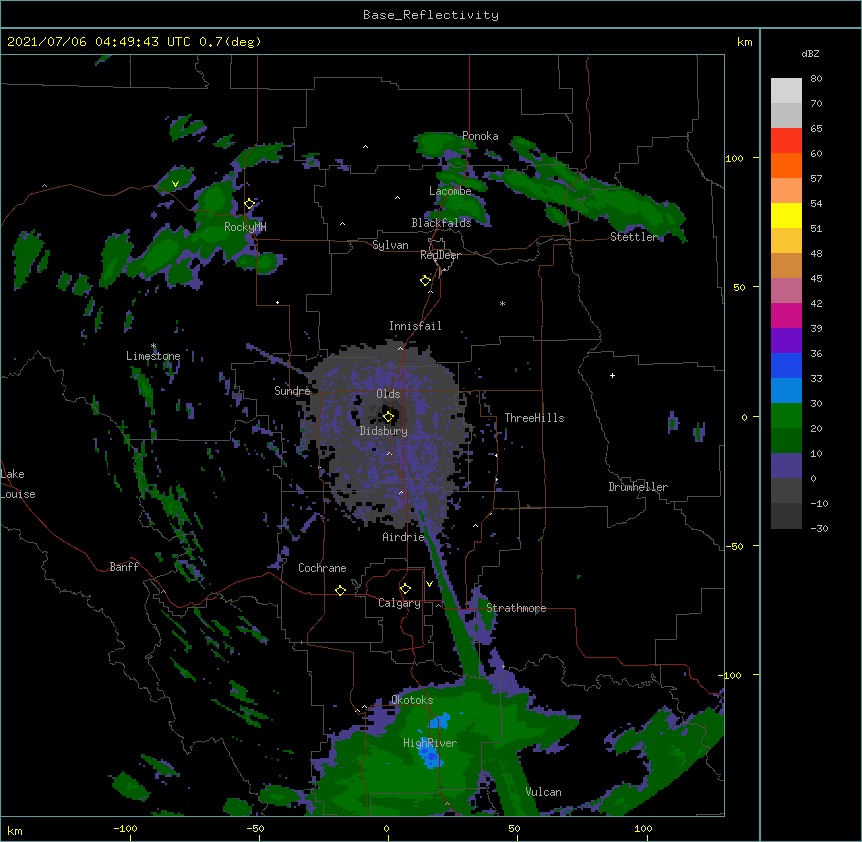This screenshot has width=862, height=842.
Task: Click the 100 tick on right vertical axis
Action: point(734,158)
